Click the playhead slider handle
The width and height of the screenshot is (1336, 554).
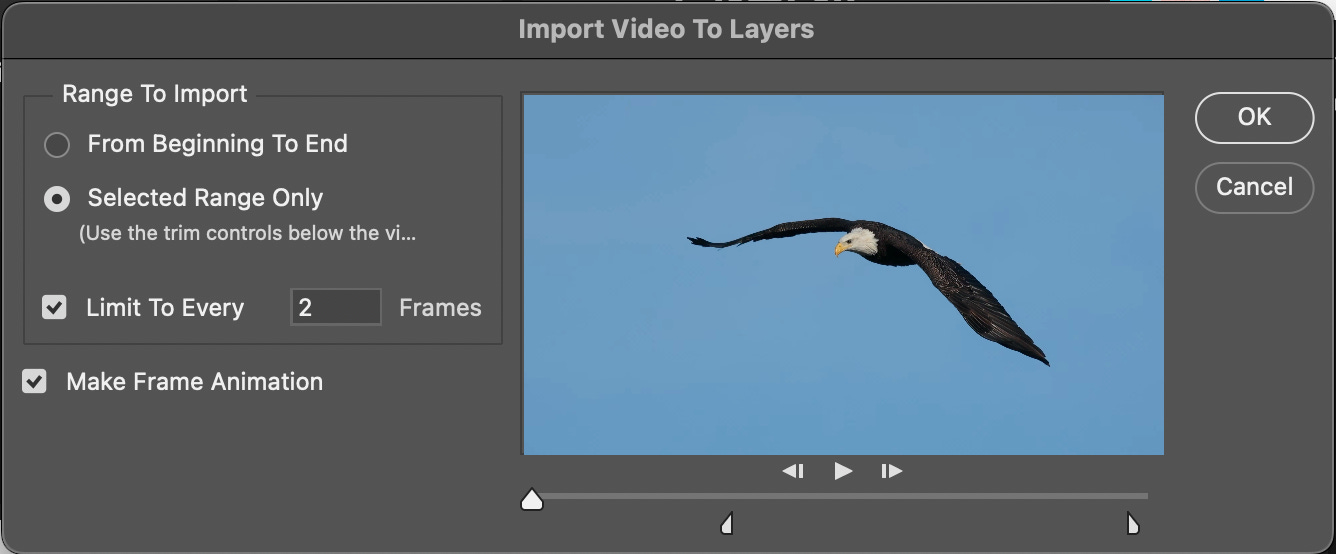[x=532, y=499]
